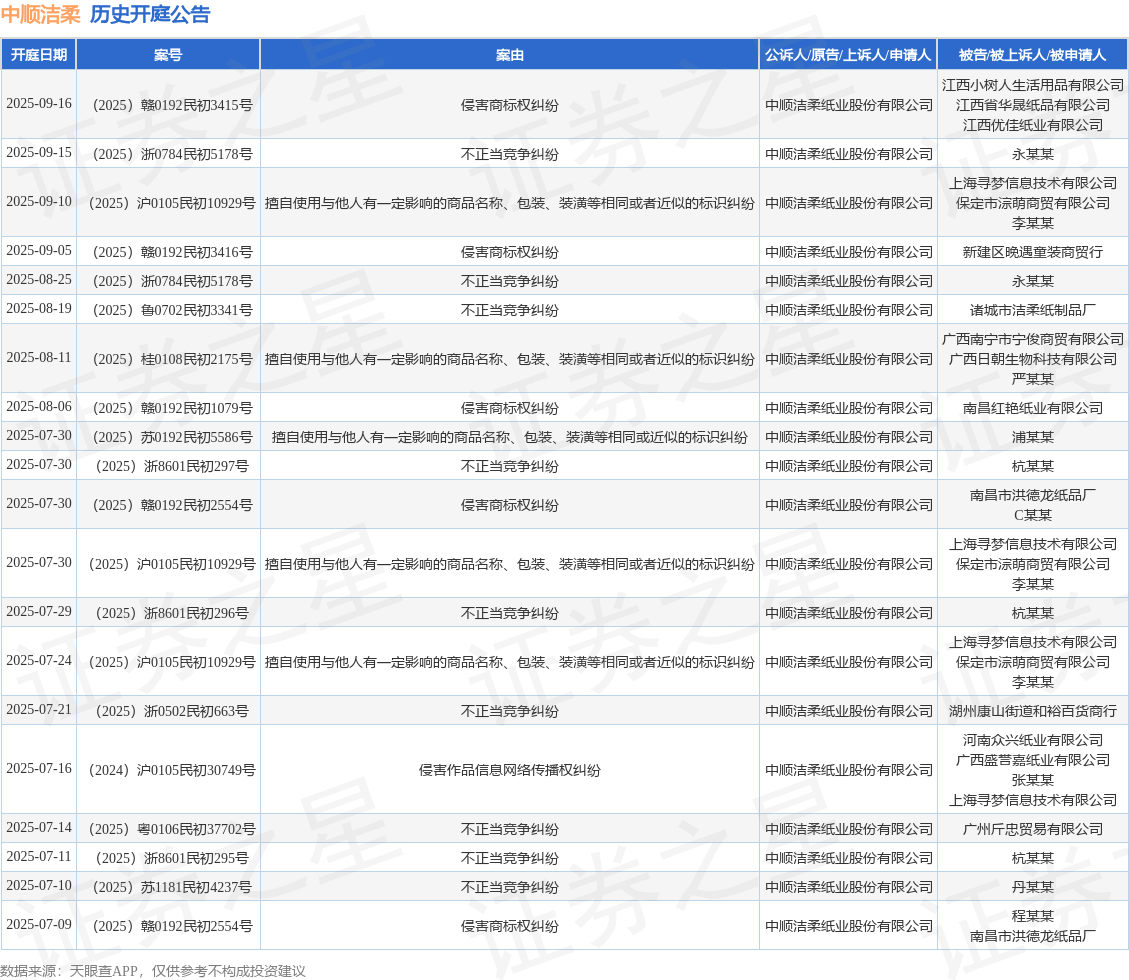The width and height of the screenshot is (1129, 980).
Task: Click defendant 浦某某
Action: 1033,436
